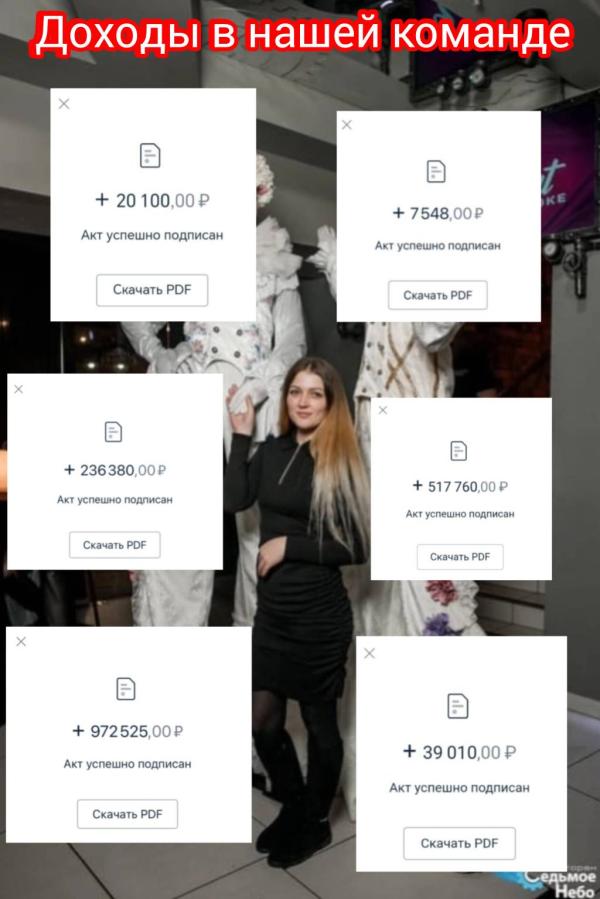Close the 7 548,00 ₽ card
Screen dimensions: 600x899
click(346, 124)
